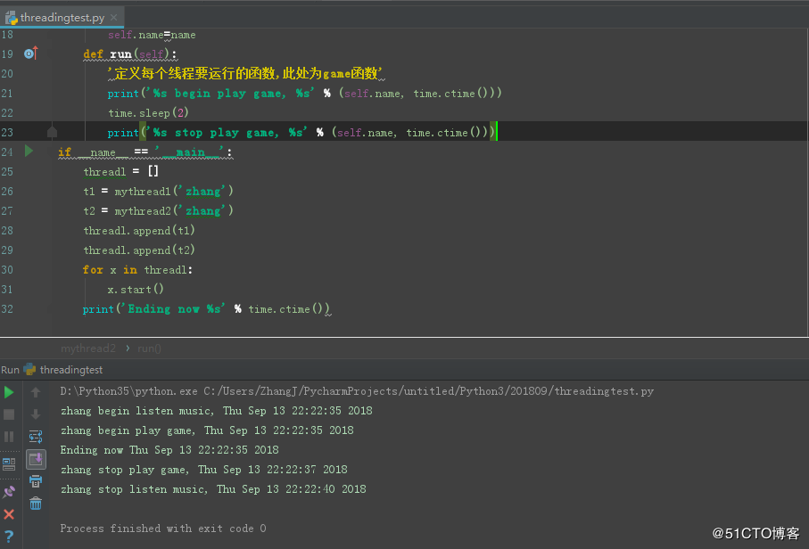The image size is (809, 549).
Task: Close the threadingtest.py tab
Action: pos(115,17)
